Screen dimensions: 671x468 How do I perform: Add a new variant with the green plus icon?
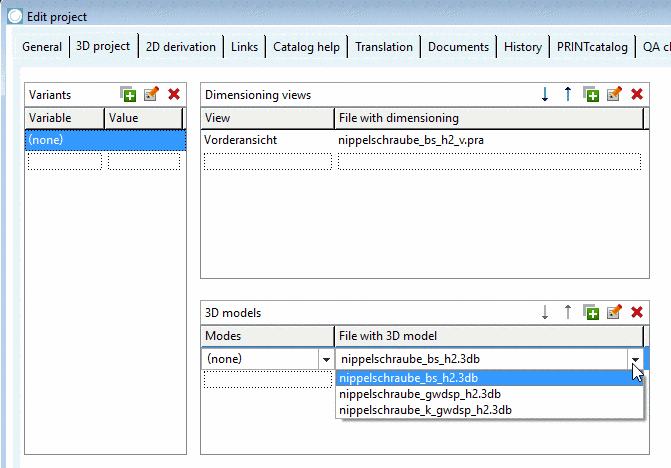tap(128, 94)
